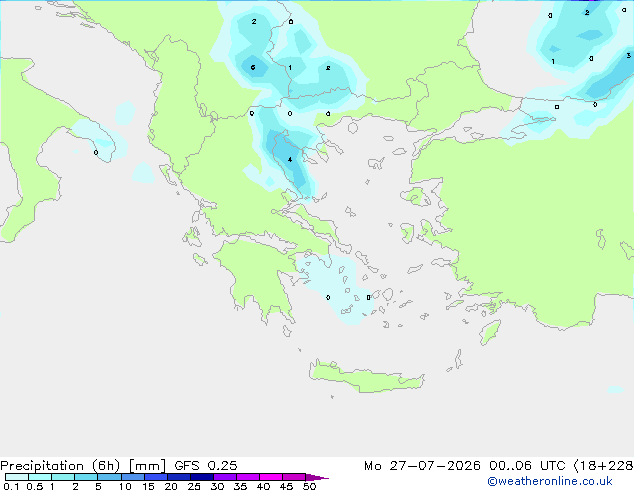
Task: Pick the 30–35 mm purple legend swatch
Action: [224, 477]
